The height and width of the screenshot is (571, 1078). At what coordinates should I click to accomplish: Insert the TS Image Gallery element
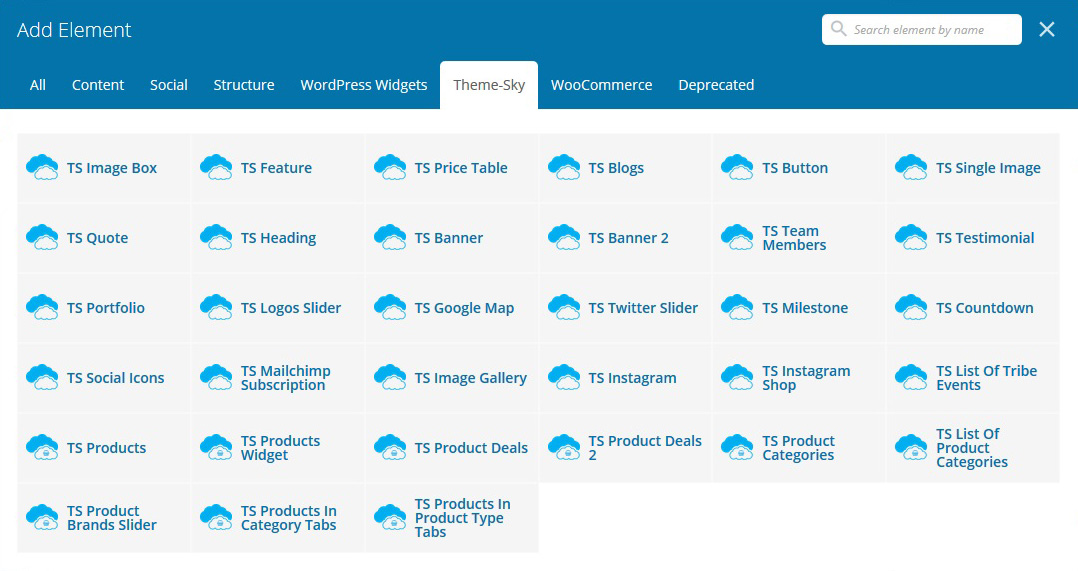point(452,378)
